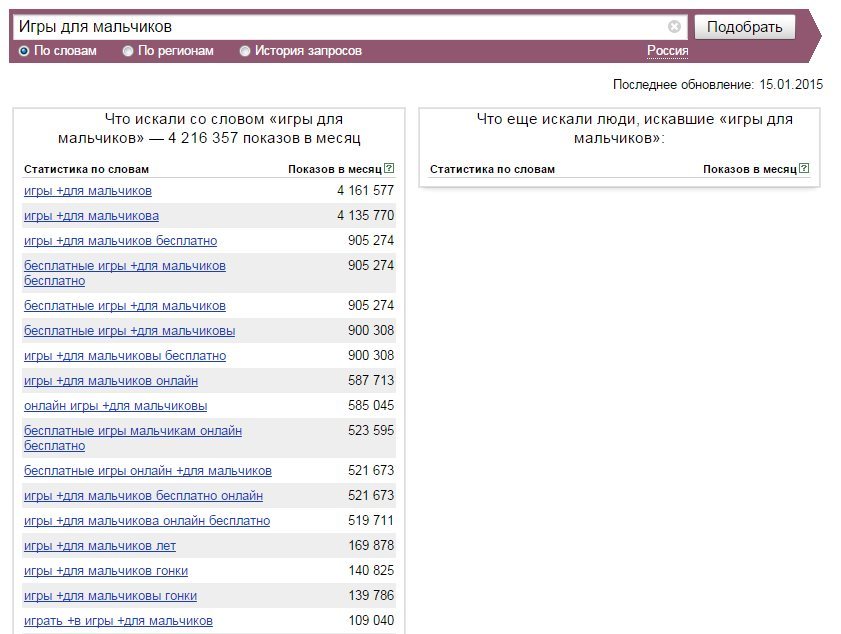This screenshot has width=841, height=634.
Task: Select the 'История запросов' radio option
Action: (x=245, y=51)
